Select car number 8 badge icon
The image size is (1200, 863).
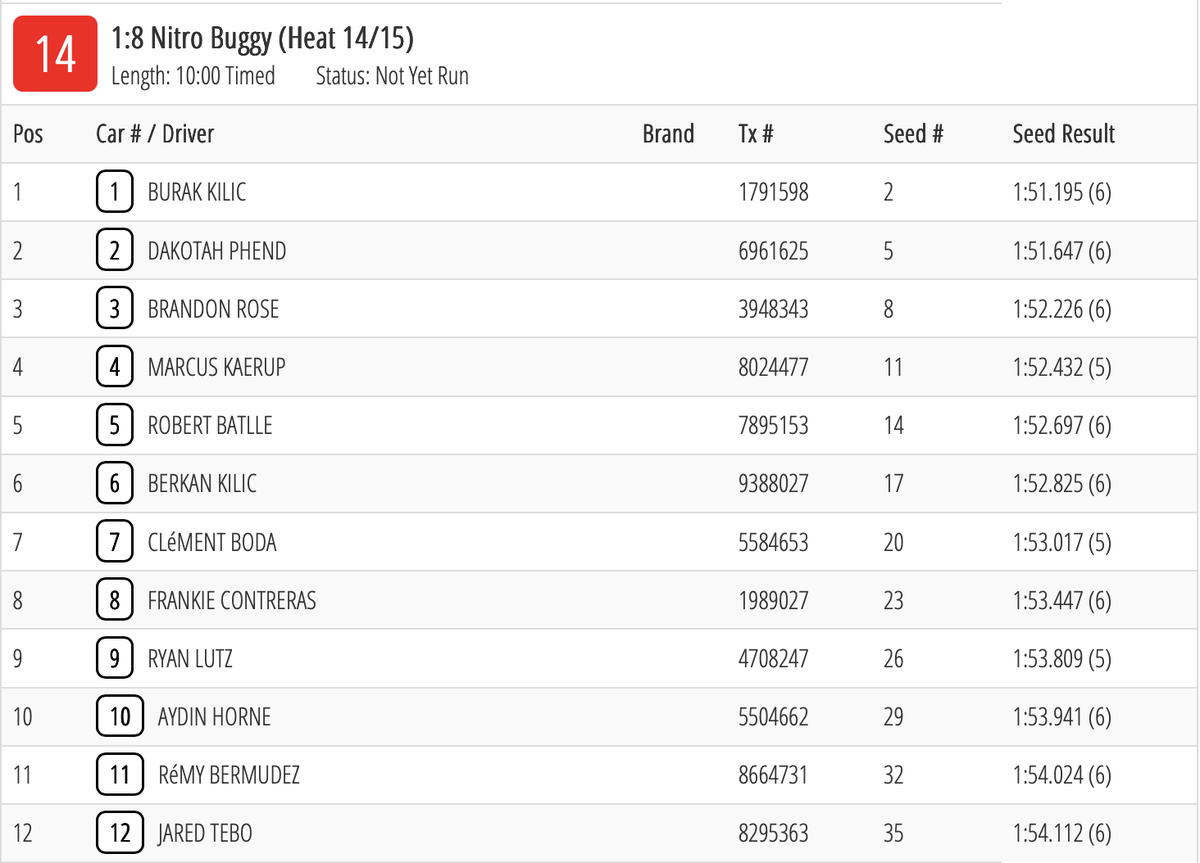click(x=115, y=600)
